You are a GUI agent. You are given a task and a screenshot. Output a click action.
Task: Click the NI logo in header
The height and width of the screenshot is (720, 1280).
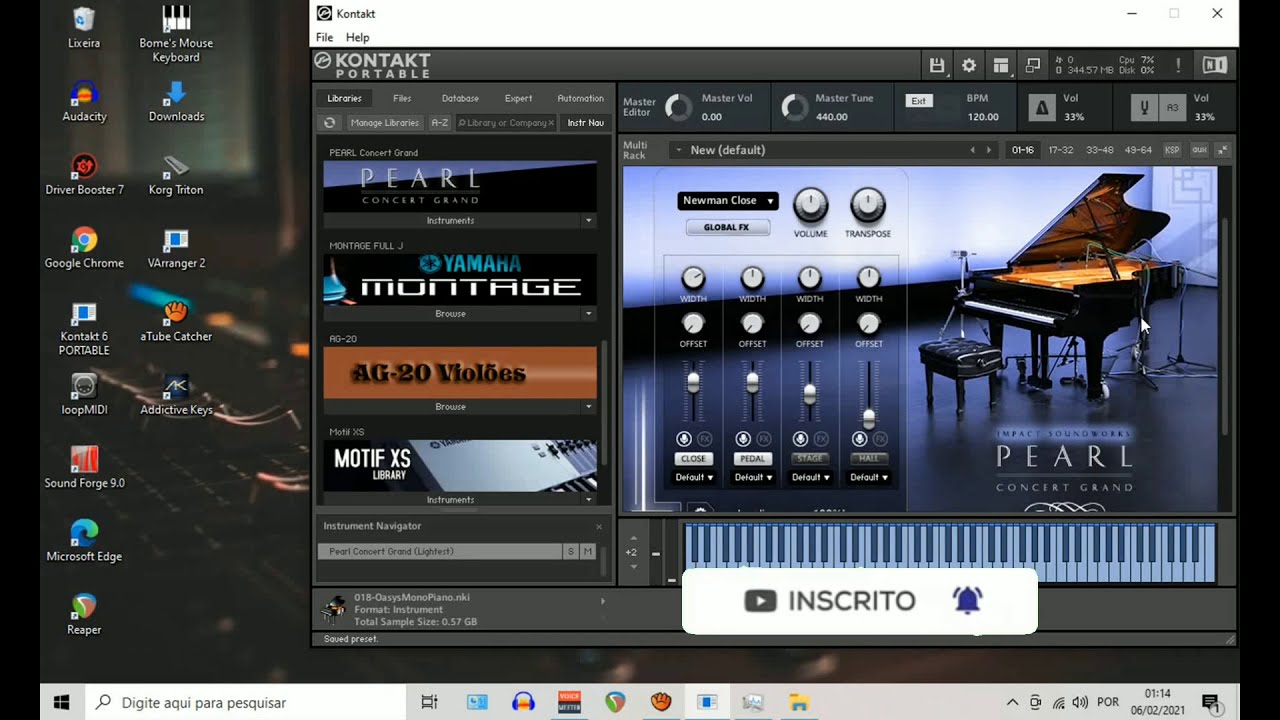coord(1215,66)
